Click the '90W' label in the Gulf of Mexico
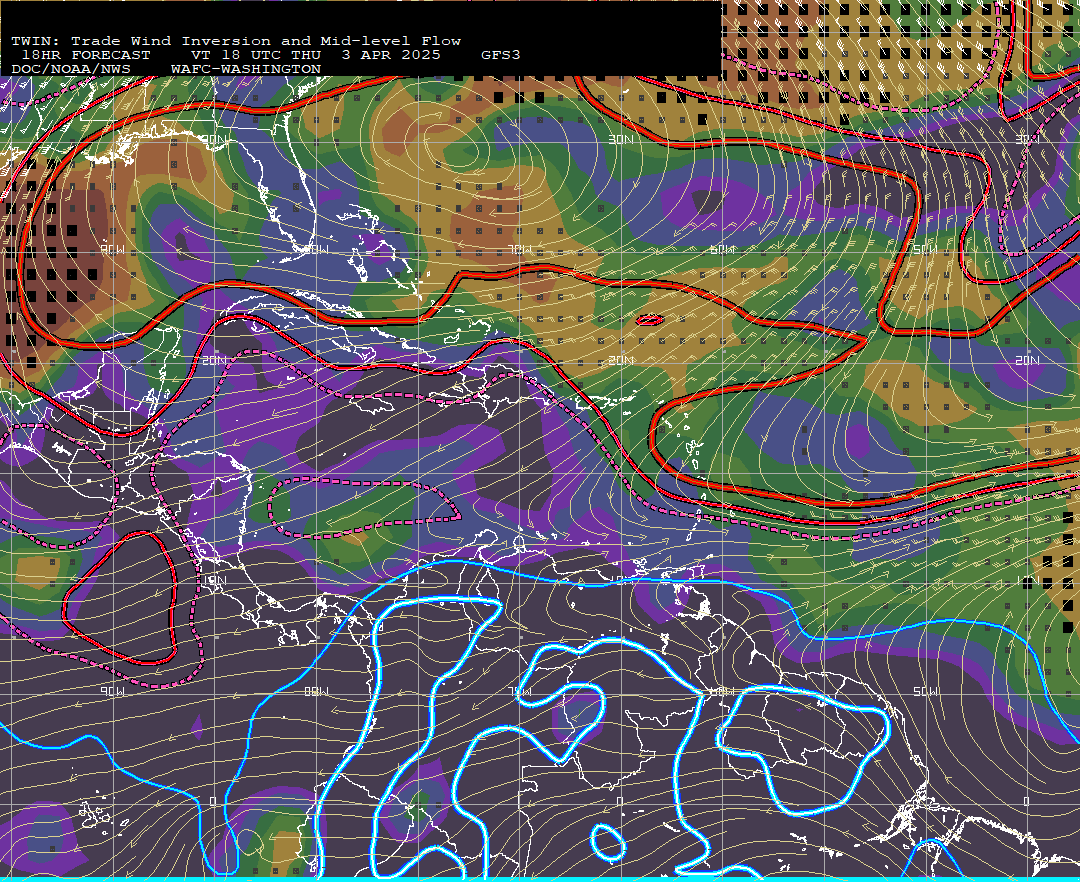This screenshot has height=882, width=1080. (113, 250)
